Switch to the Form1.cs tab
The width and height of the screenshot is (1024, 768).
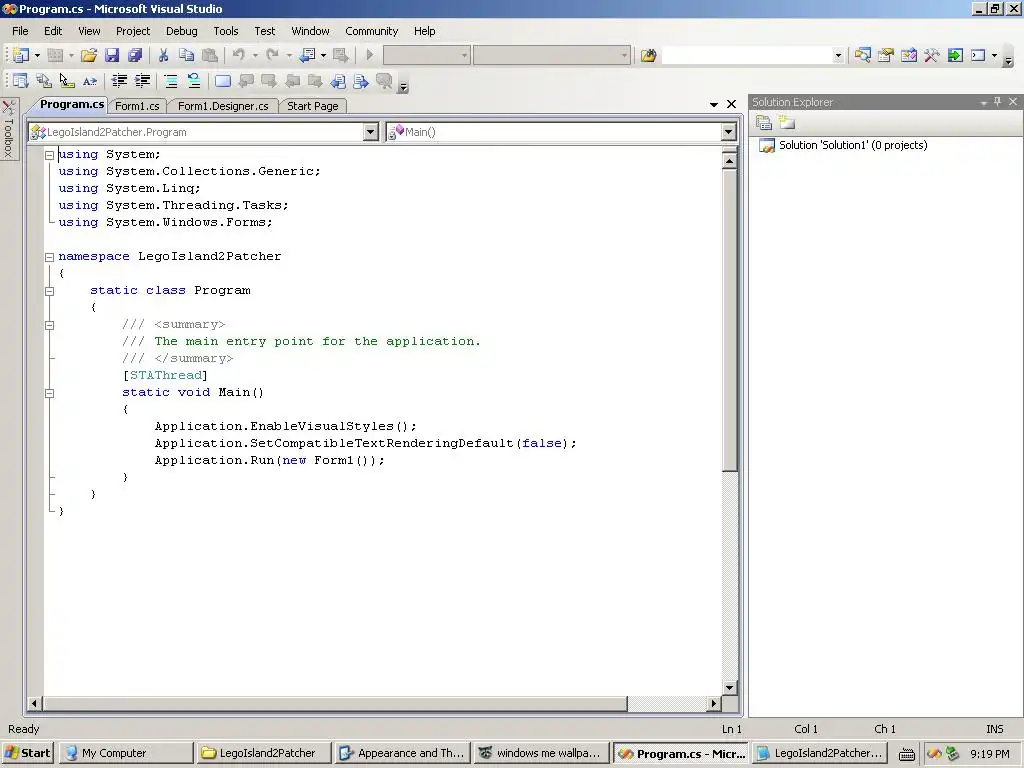click(137, 106)
